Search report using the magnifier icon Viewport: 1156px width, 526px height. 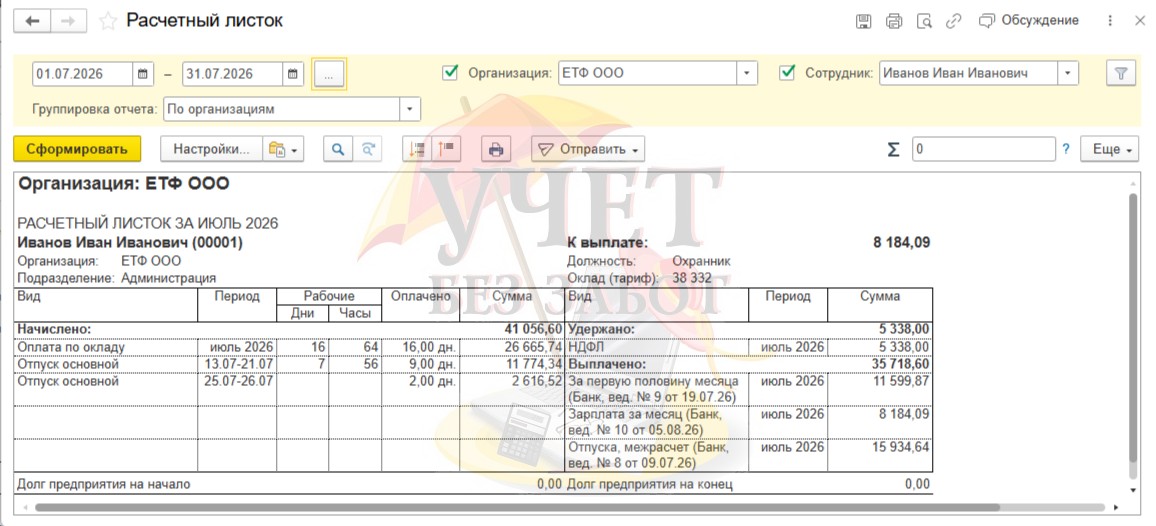(x=338, y=149)
